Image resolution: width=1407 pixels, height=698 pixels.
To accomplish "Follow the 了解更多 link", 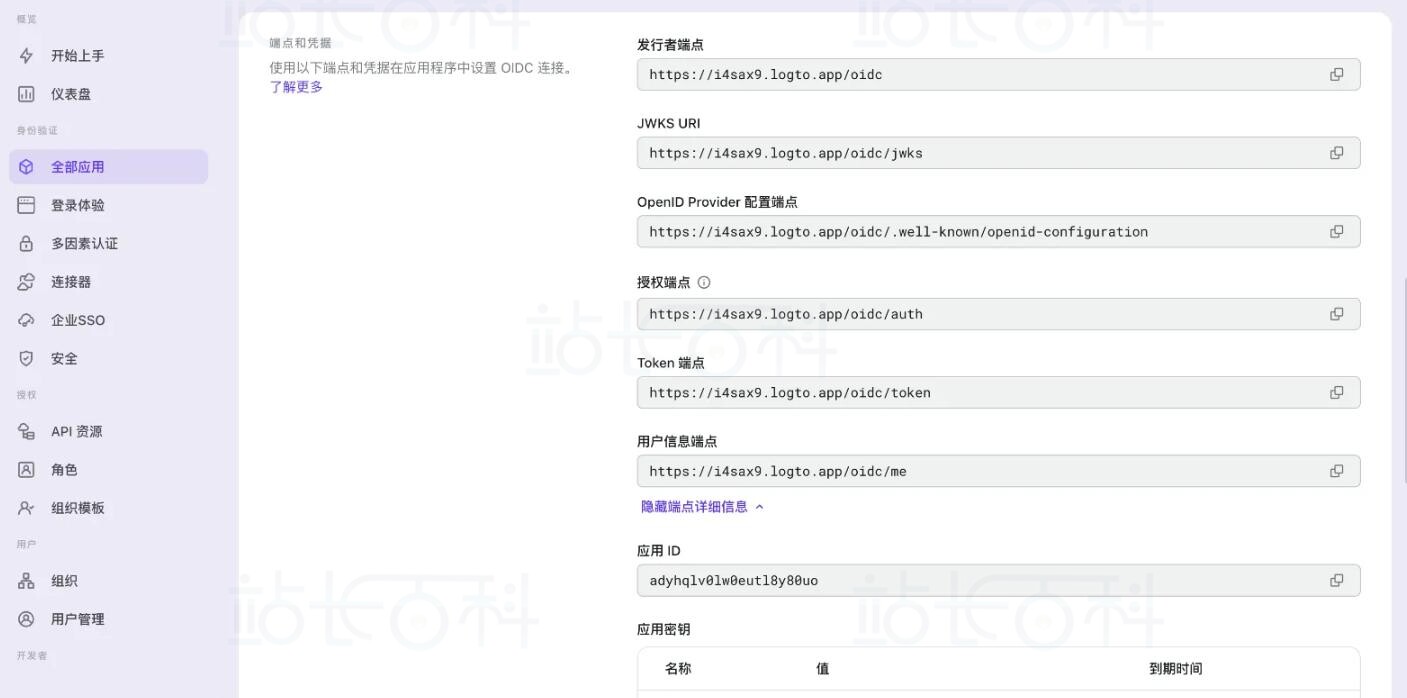I will point(296,87).
